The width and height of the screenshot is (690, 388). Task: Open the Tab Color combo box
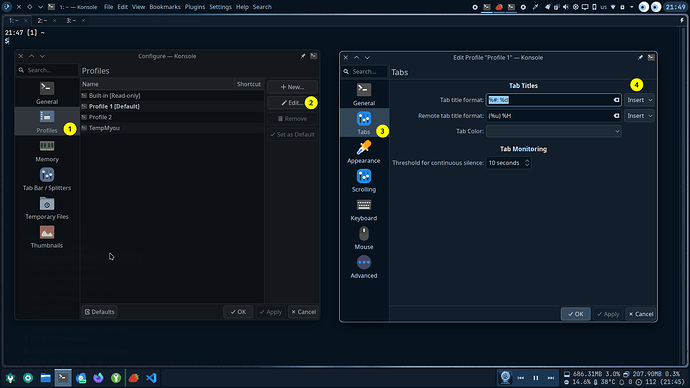554,131
